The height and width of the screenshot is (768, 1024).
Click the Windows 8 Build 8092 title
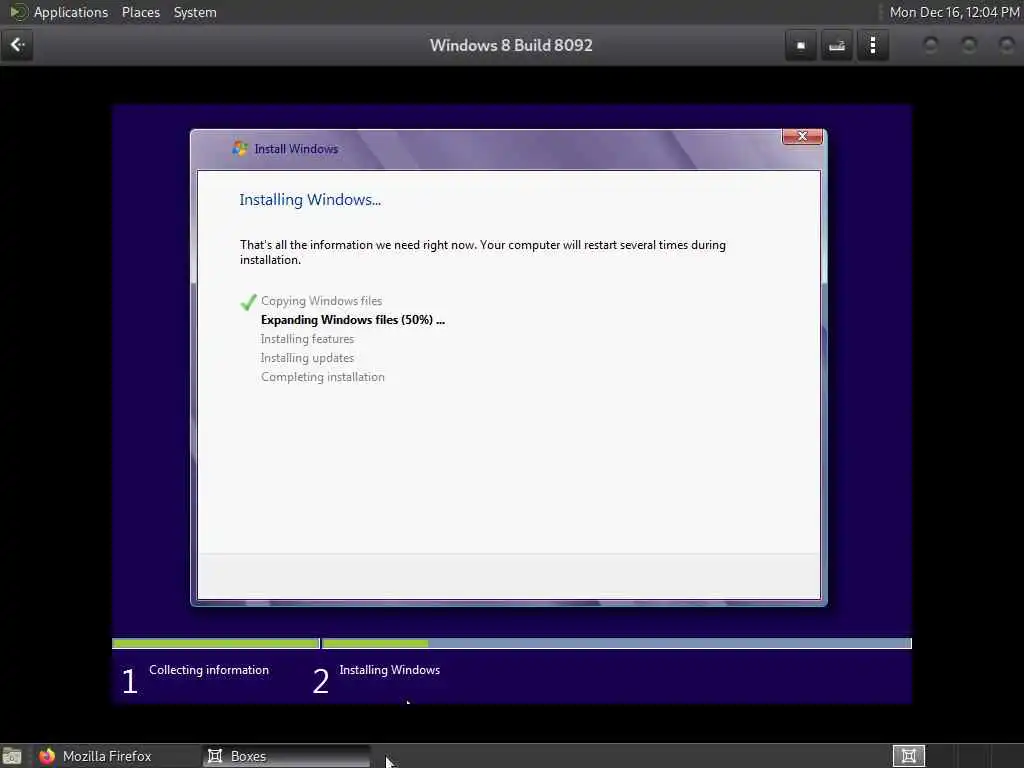[x=511, y=46]
